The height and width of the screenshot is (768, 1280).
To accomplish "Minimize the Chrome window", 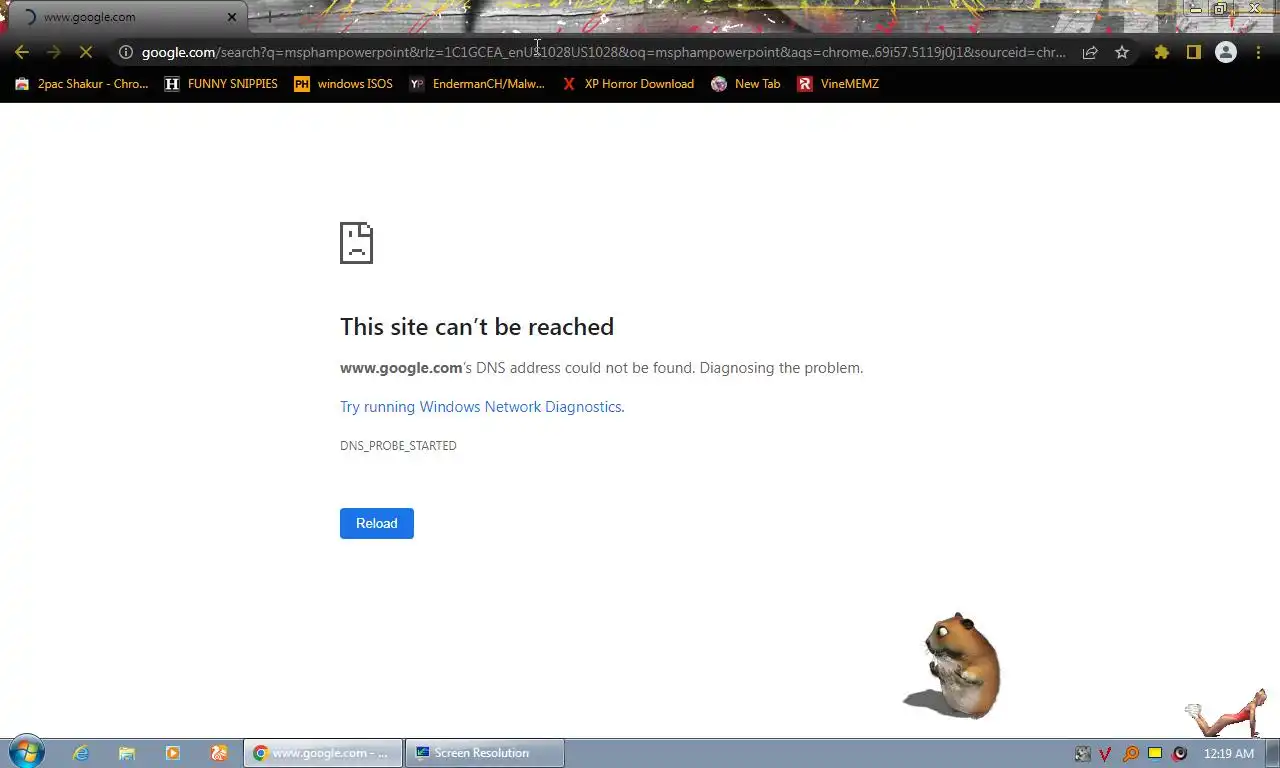I will click(x=1195, y=9).
